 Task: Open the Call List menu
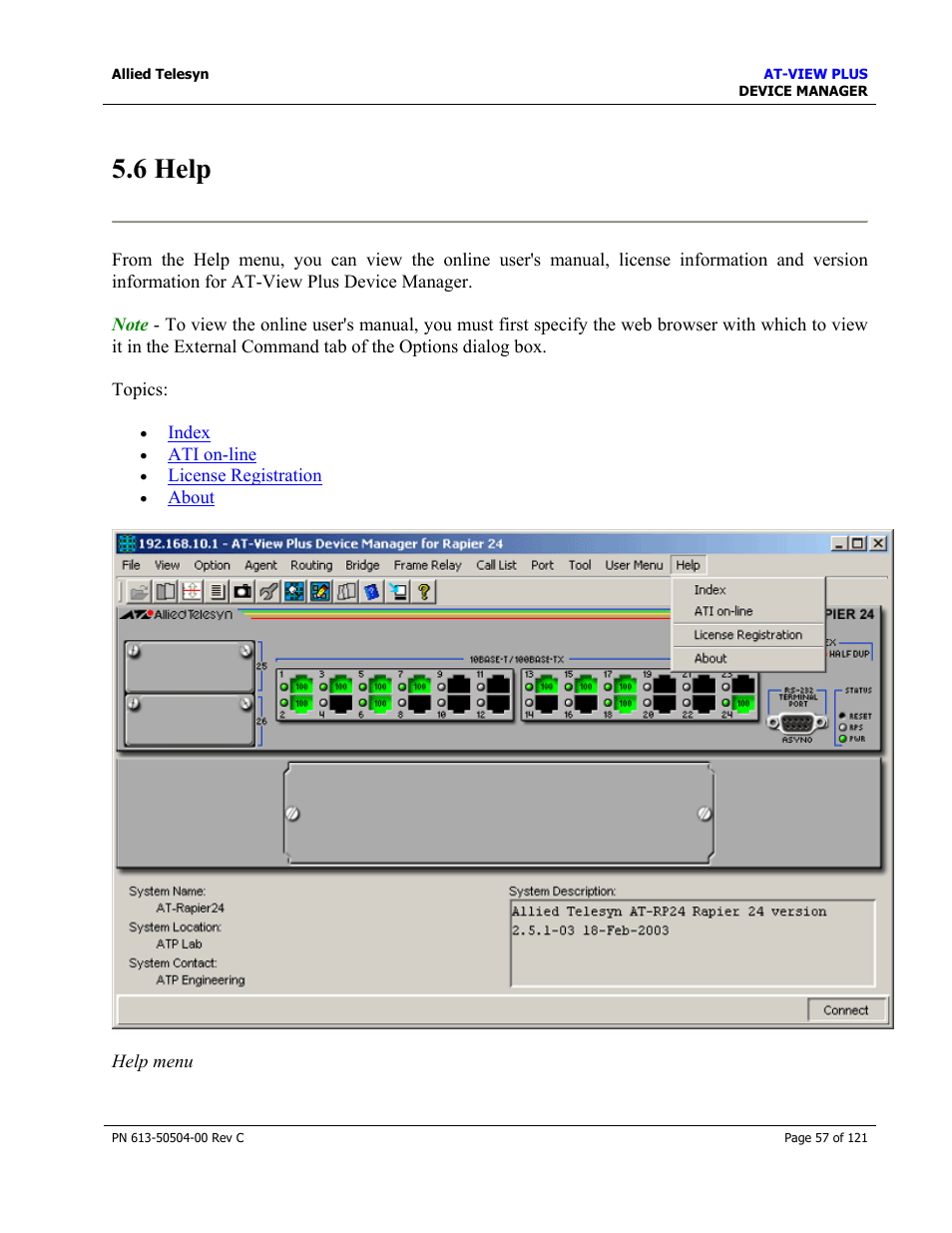click(x=496, y=565)
